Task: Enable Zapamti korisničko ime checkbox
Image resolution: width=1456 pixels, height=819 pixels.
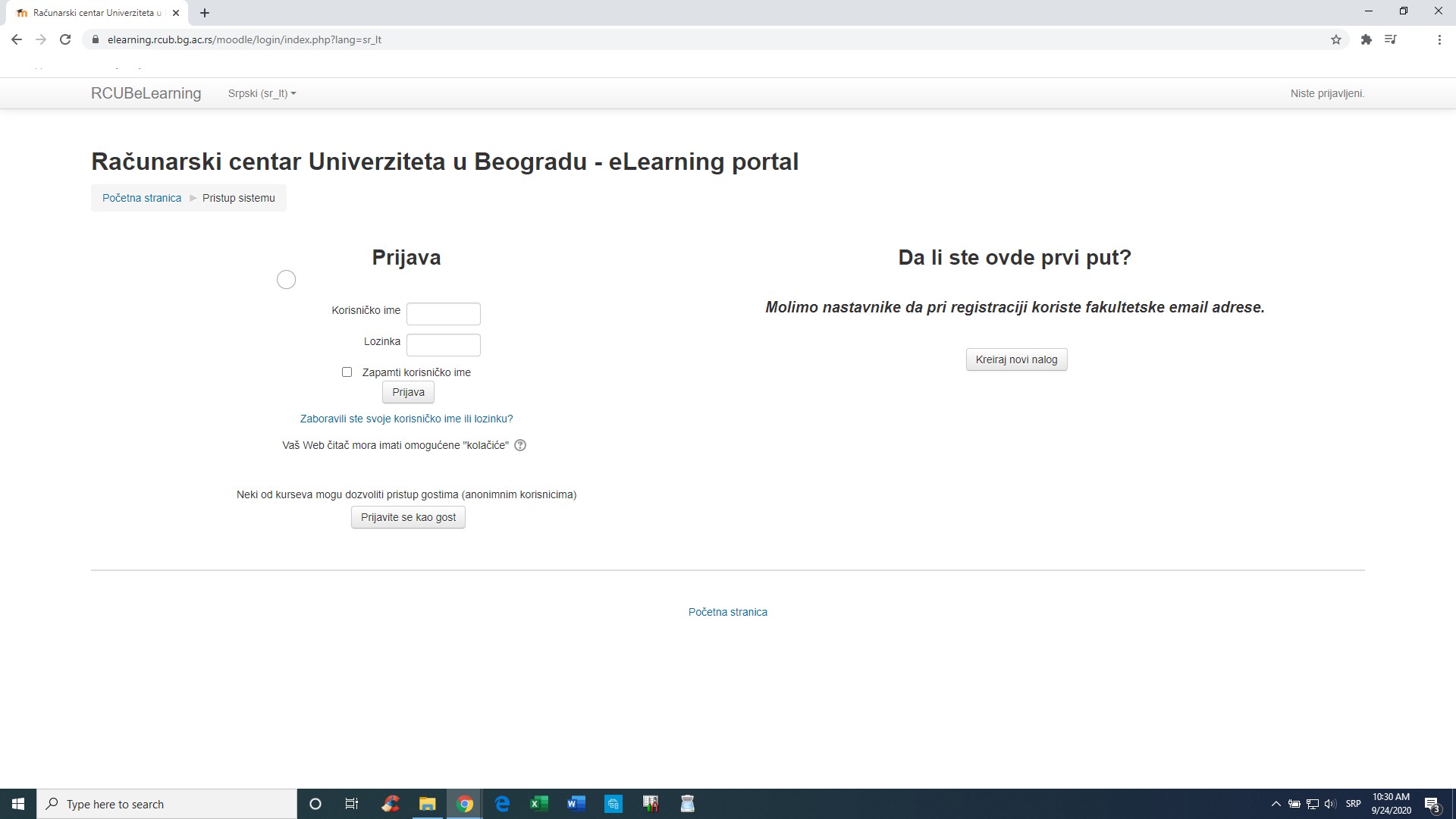Action: 347,372
